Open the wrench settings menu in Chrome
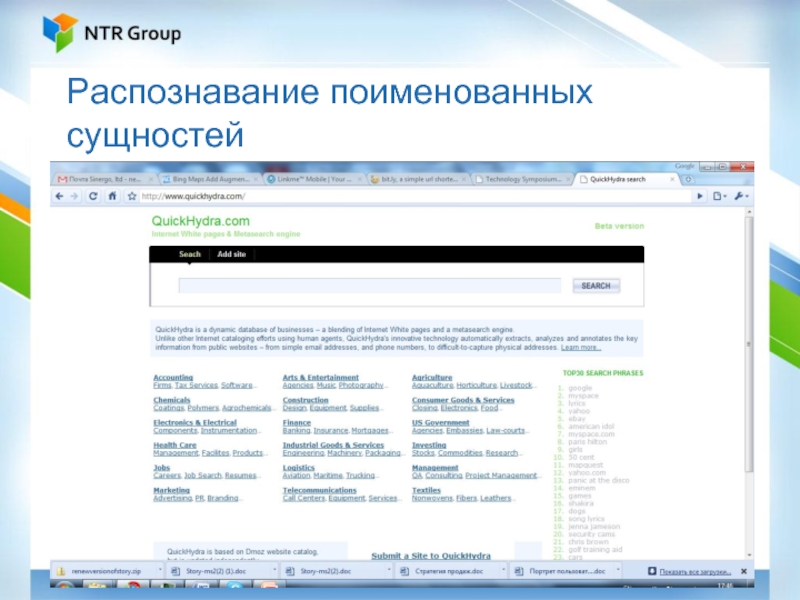The width and height of the screenshot is (800, 600). point(742,197)
